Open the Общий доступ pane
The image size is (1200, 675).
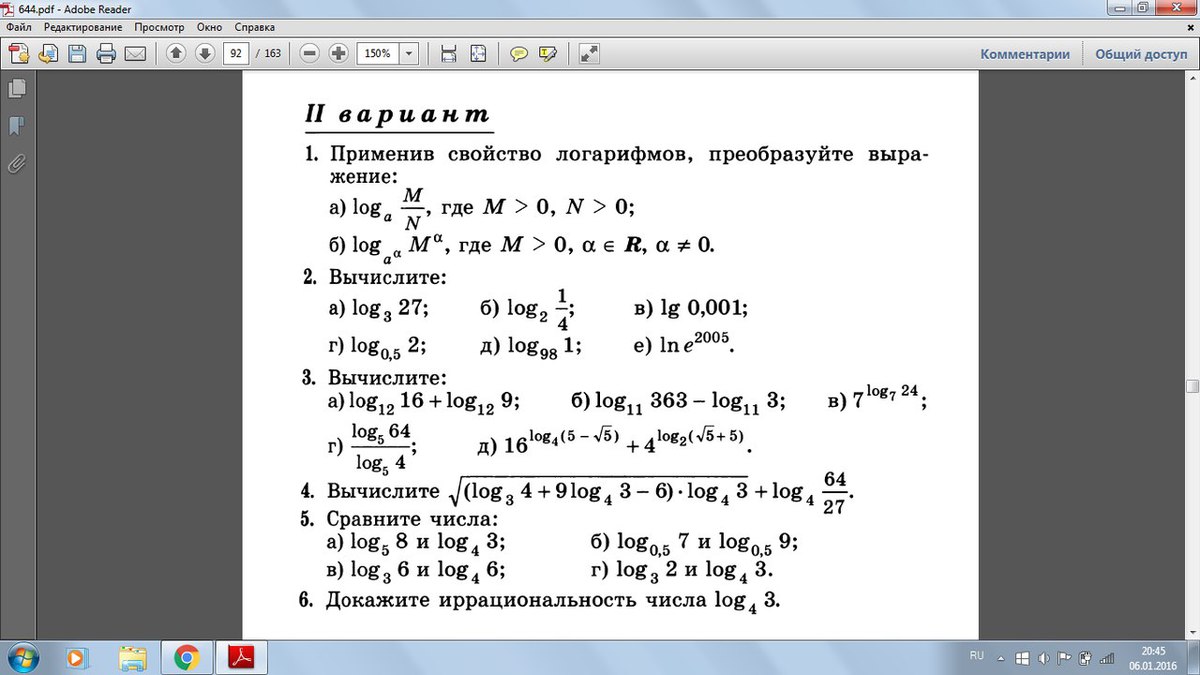1140,55
